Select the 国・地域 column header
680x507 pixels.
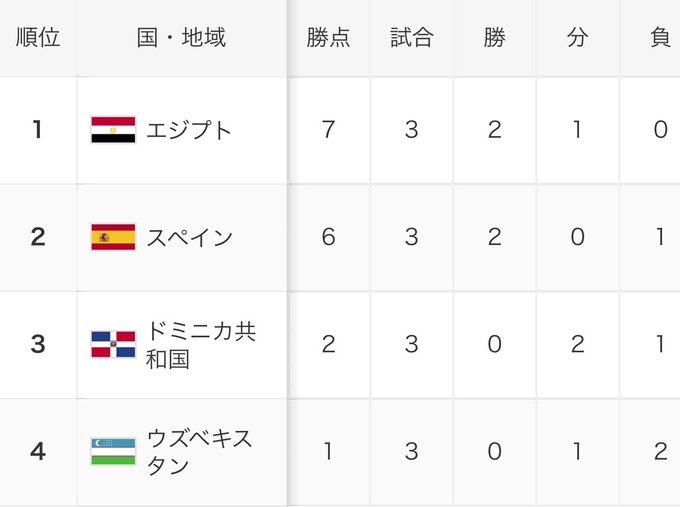click(182, 38)
